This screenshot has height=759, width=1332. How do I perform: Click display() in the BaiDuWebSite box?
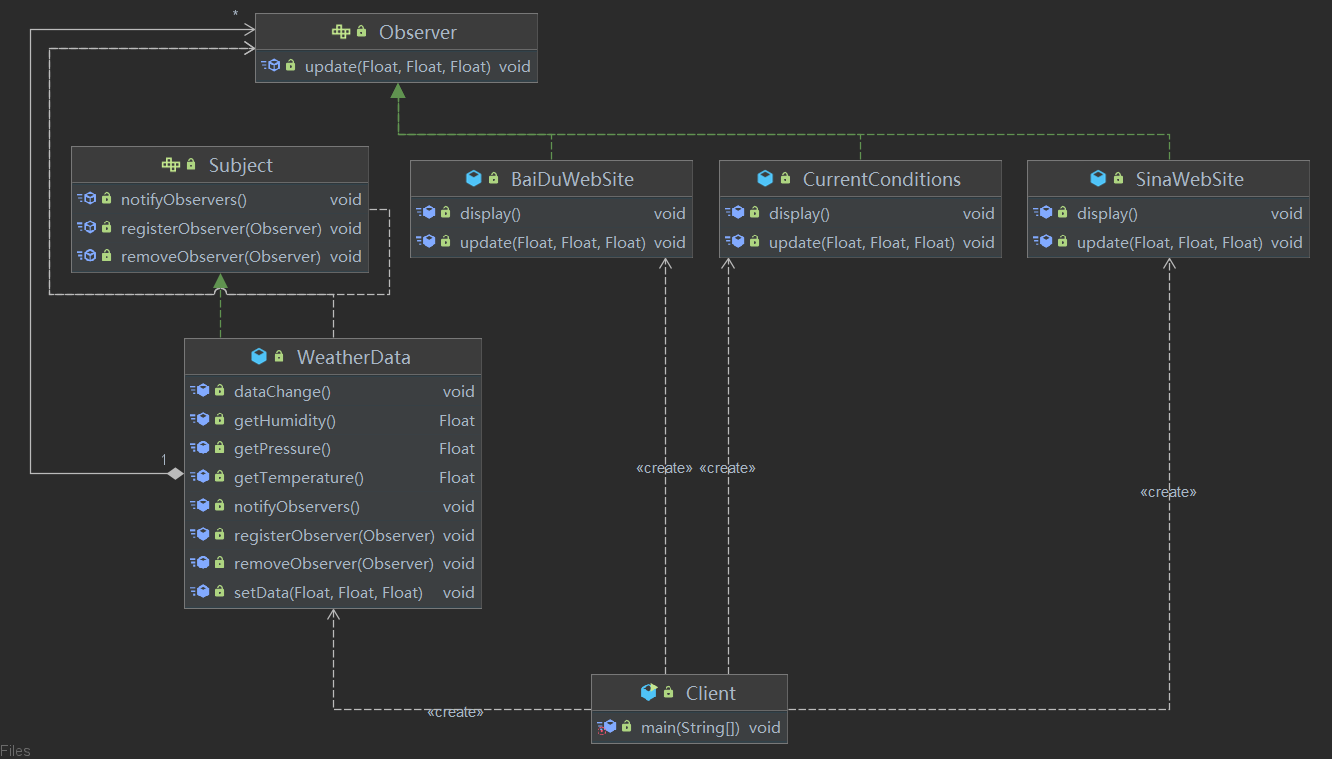(491, 213)
